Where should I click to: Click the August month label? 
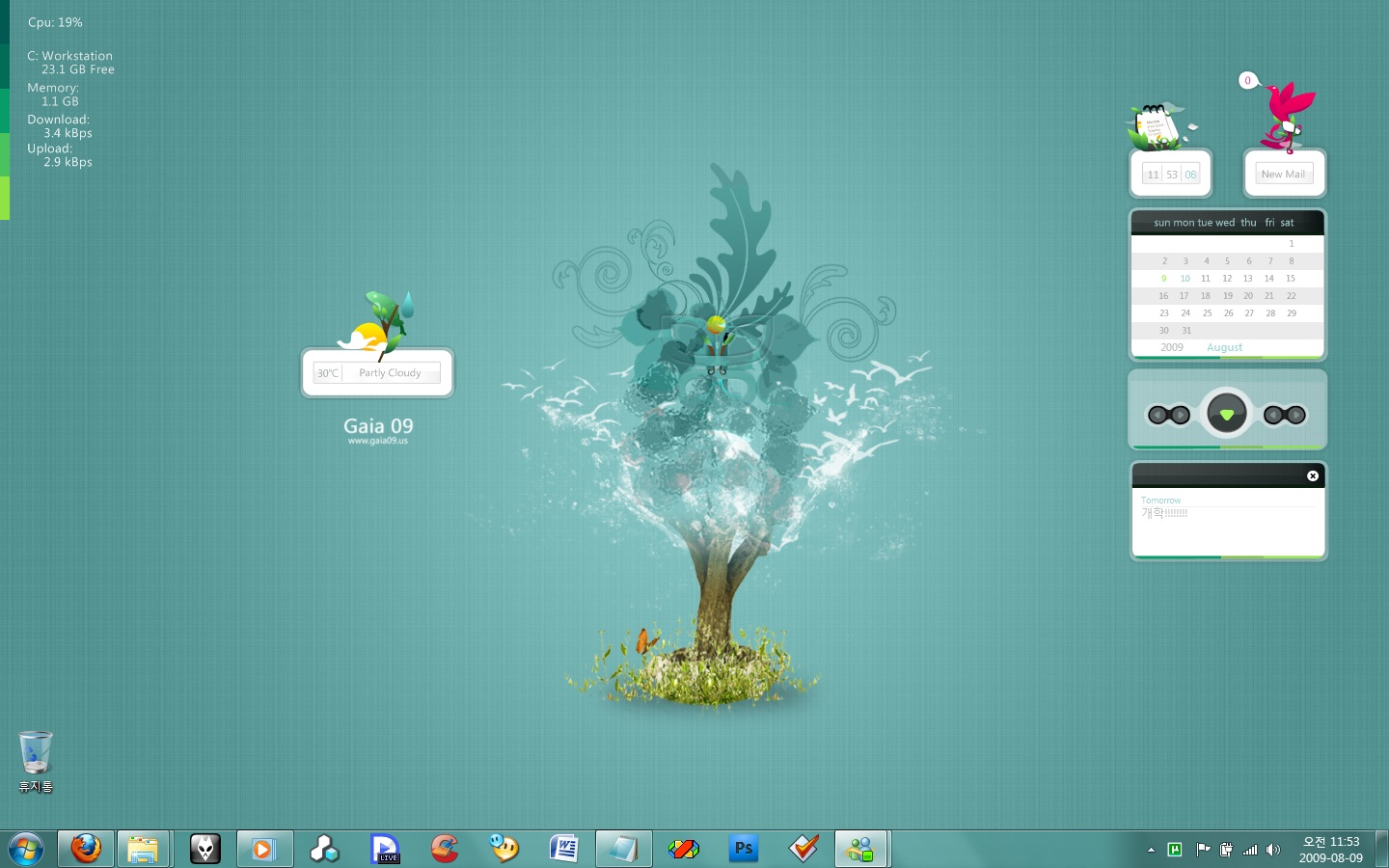point(1225,347)
